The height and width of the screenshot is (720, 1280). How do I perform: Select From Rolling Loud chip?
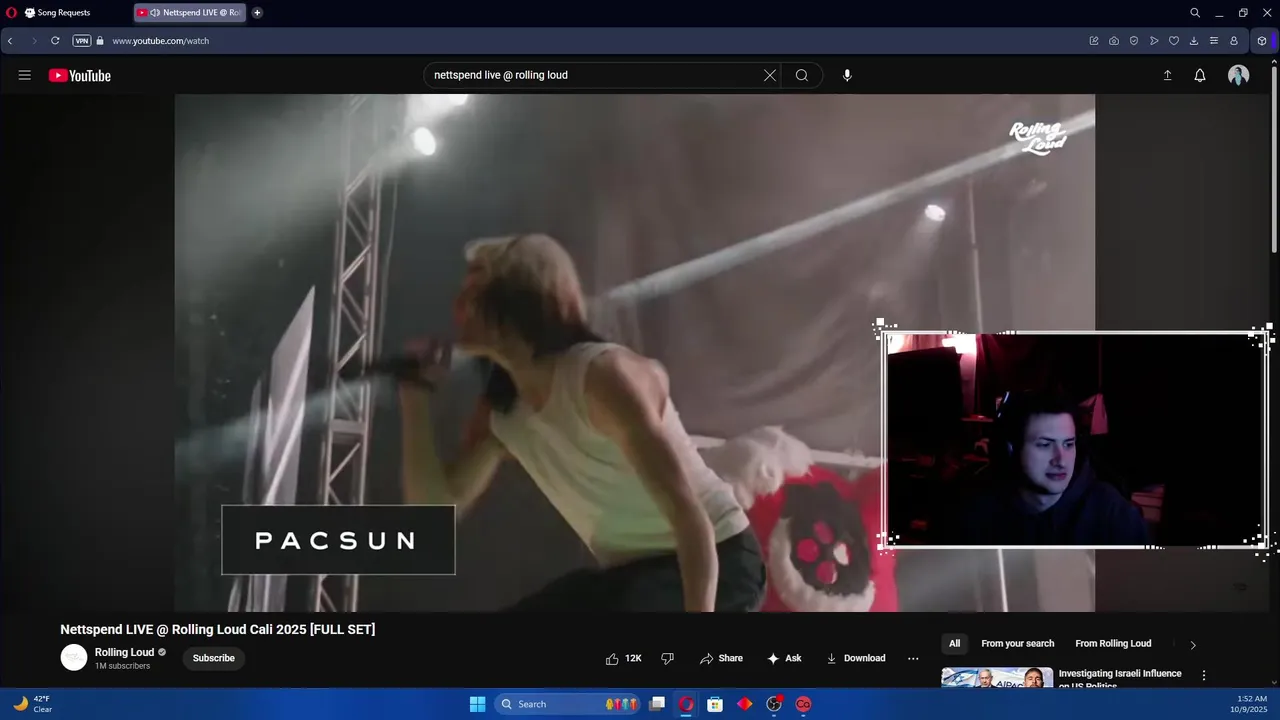pyautogui.click(x=1113, y=644)
